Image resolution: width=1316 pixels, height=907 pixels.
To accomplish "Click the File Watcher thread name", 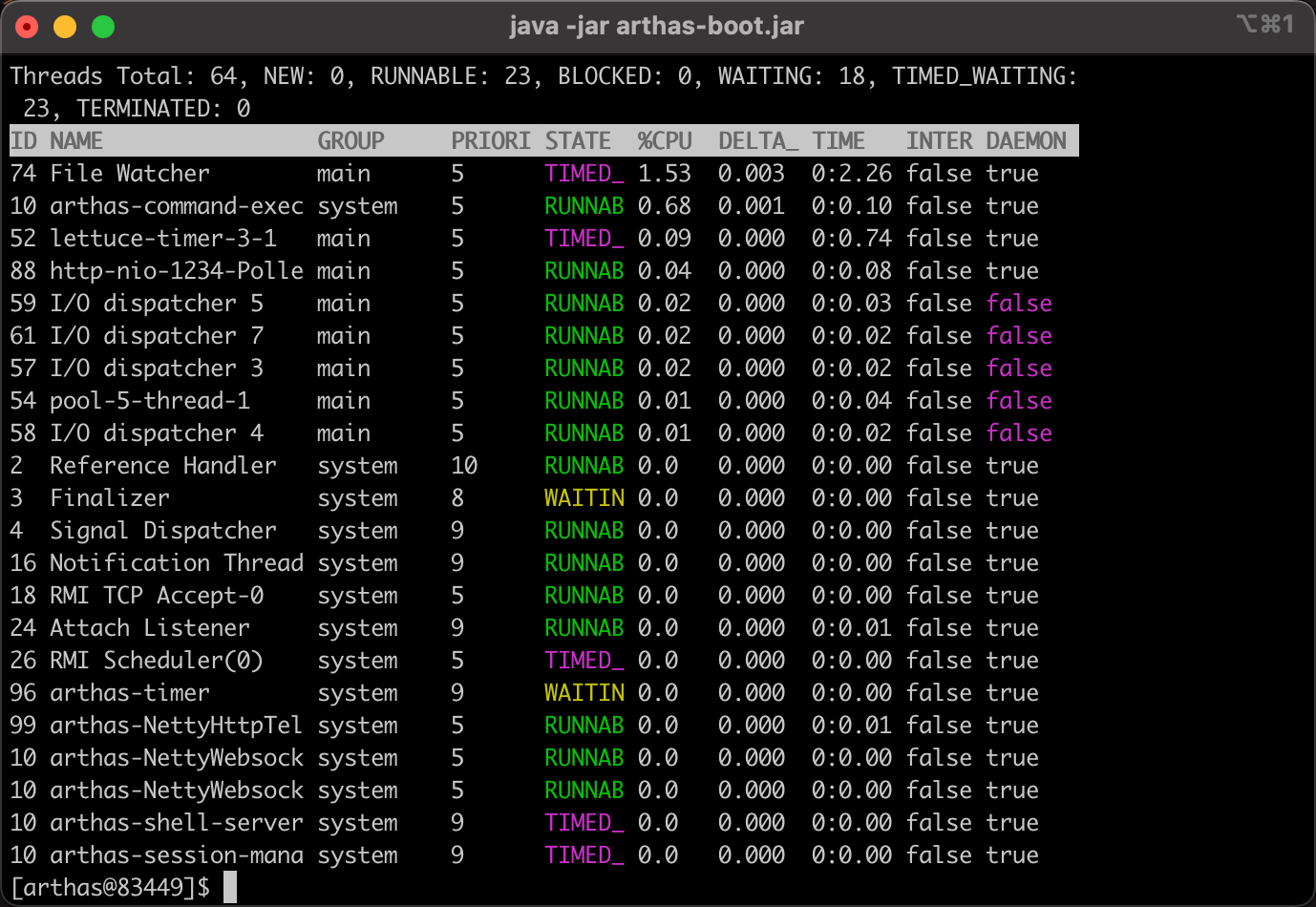I will [x=129, y=174].
